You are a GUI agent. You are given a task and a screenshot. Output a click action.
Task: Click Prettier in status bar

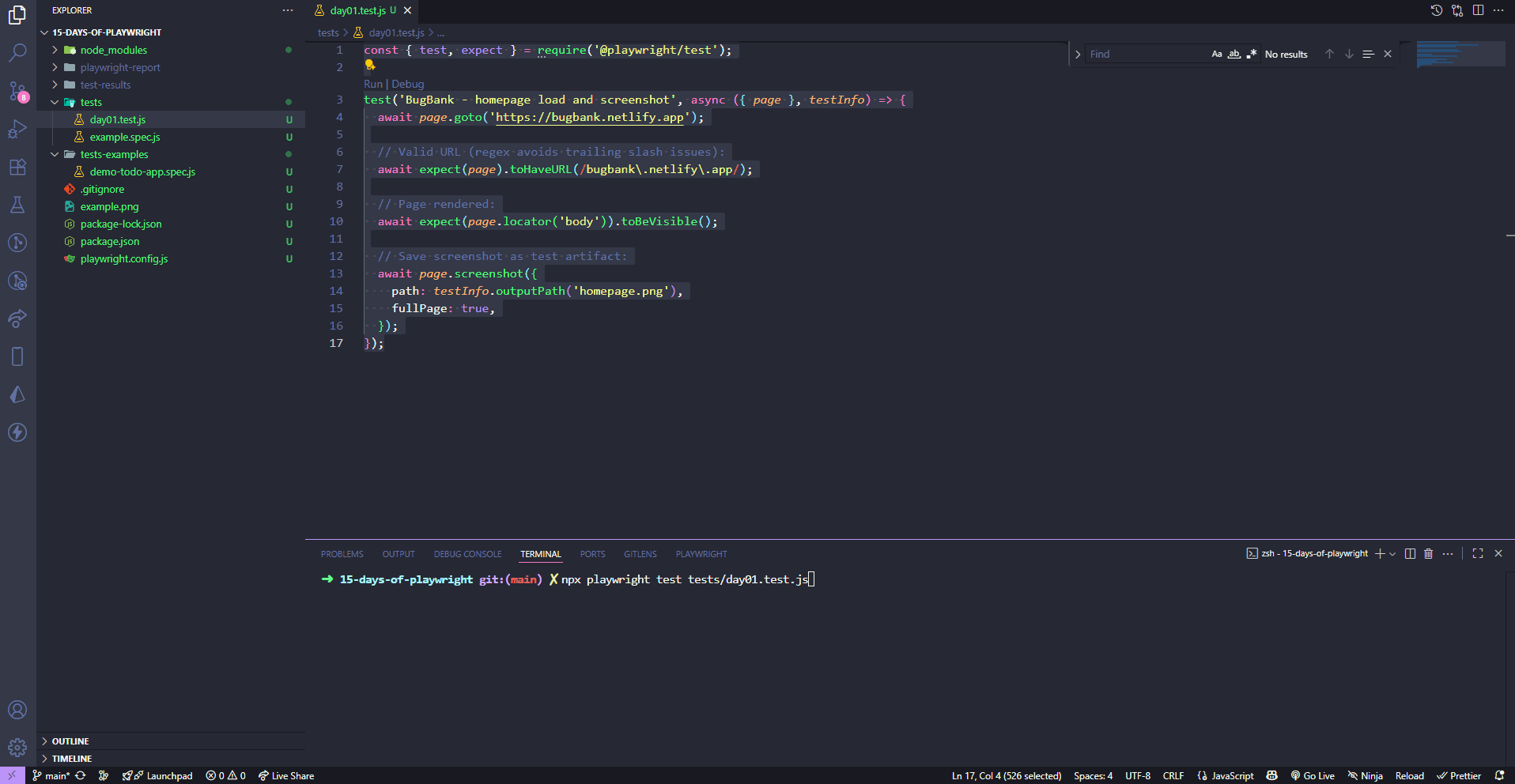(1459, 775)
